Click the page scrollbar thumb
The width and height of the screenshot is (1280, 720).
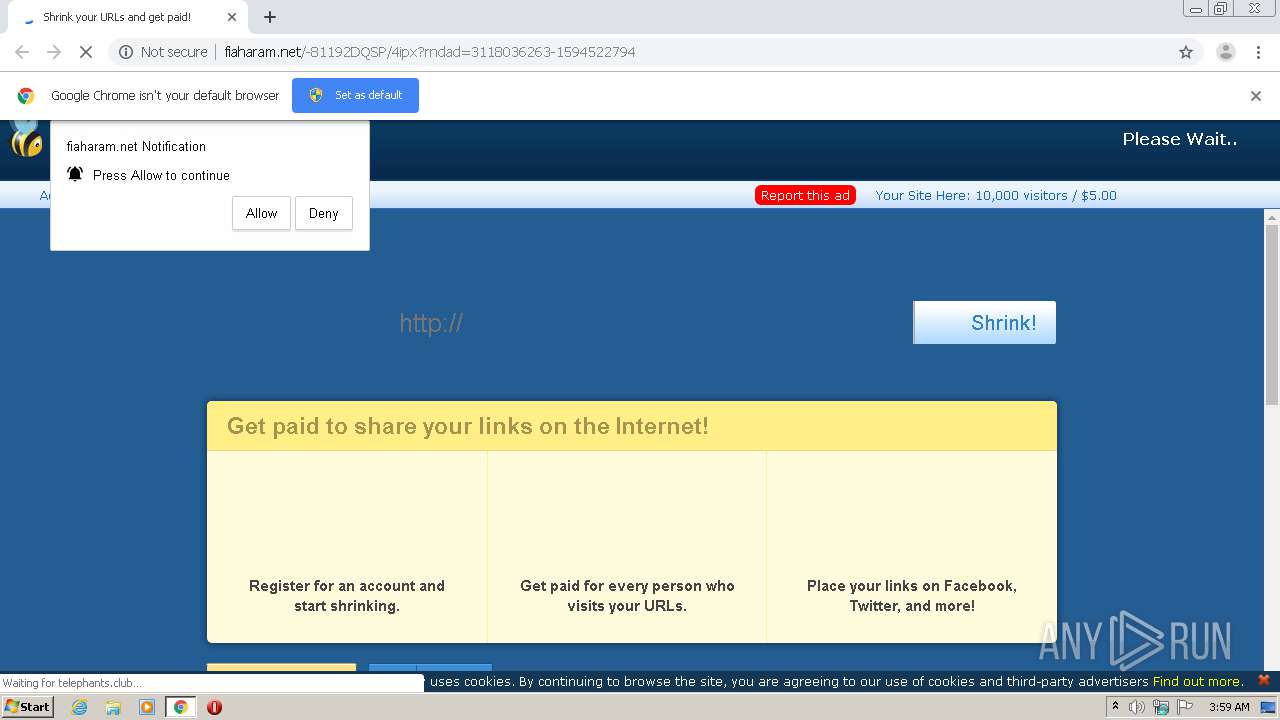(1272, 314)
